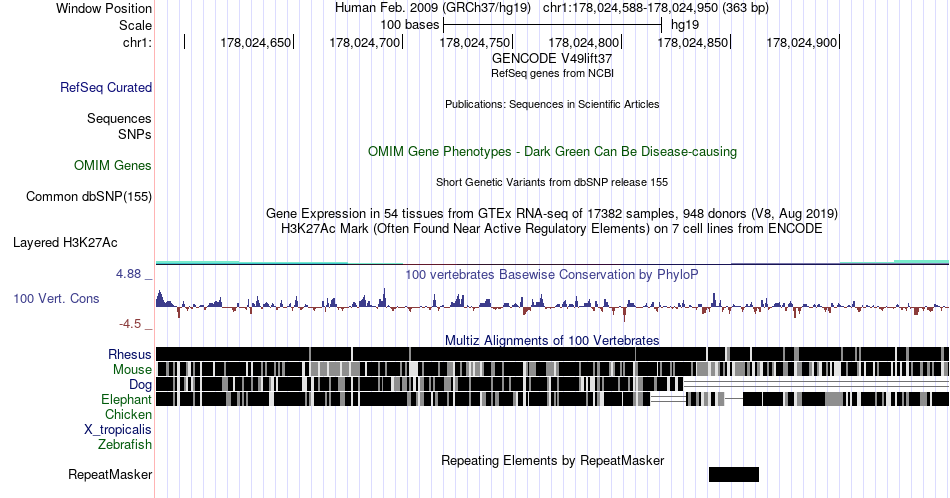The image size is (950, 498).
Task: Select the Layered H3K27Ac track label
Action: tap(65, 242)
